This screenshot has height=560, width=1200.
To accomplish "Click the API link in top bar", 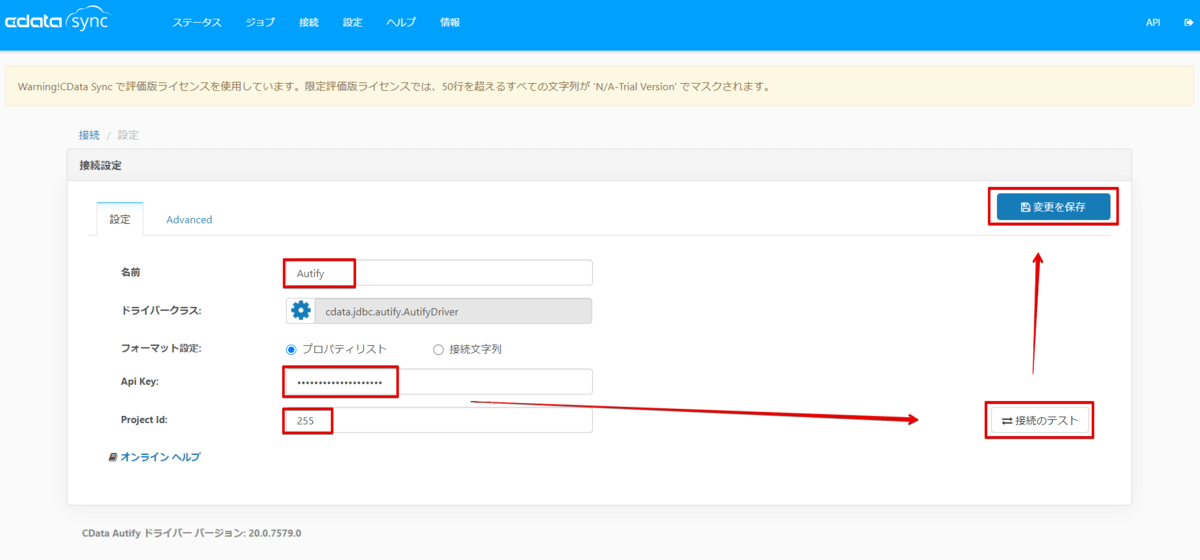I will pos(1153,22).
